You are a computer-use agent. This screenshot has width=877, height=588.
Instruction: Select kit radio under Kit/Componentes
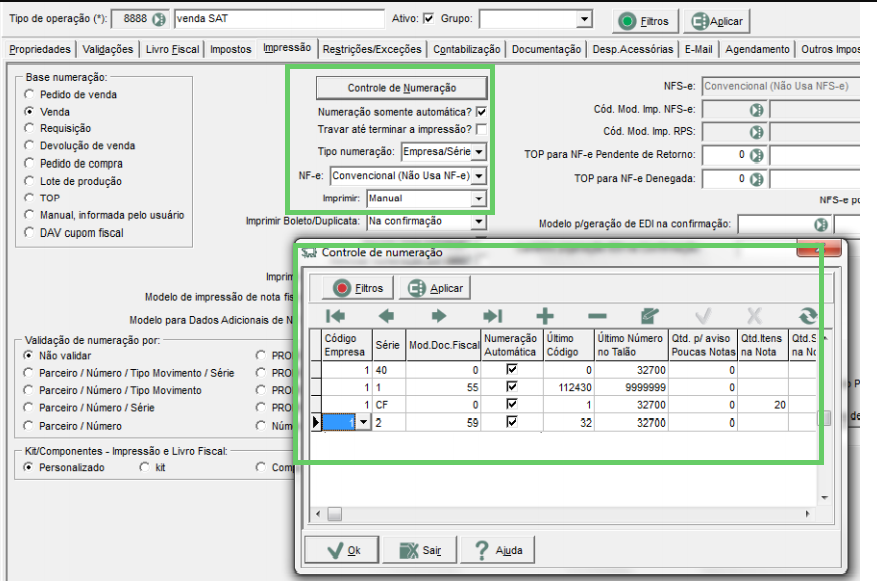click(144, 467)
